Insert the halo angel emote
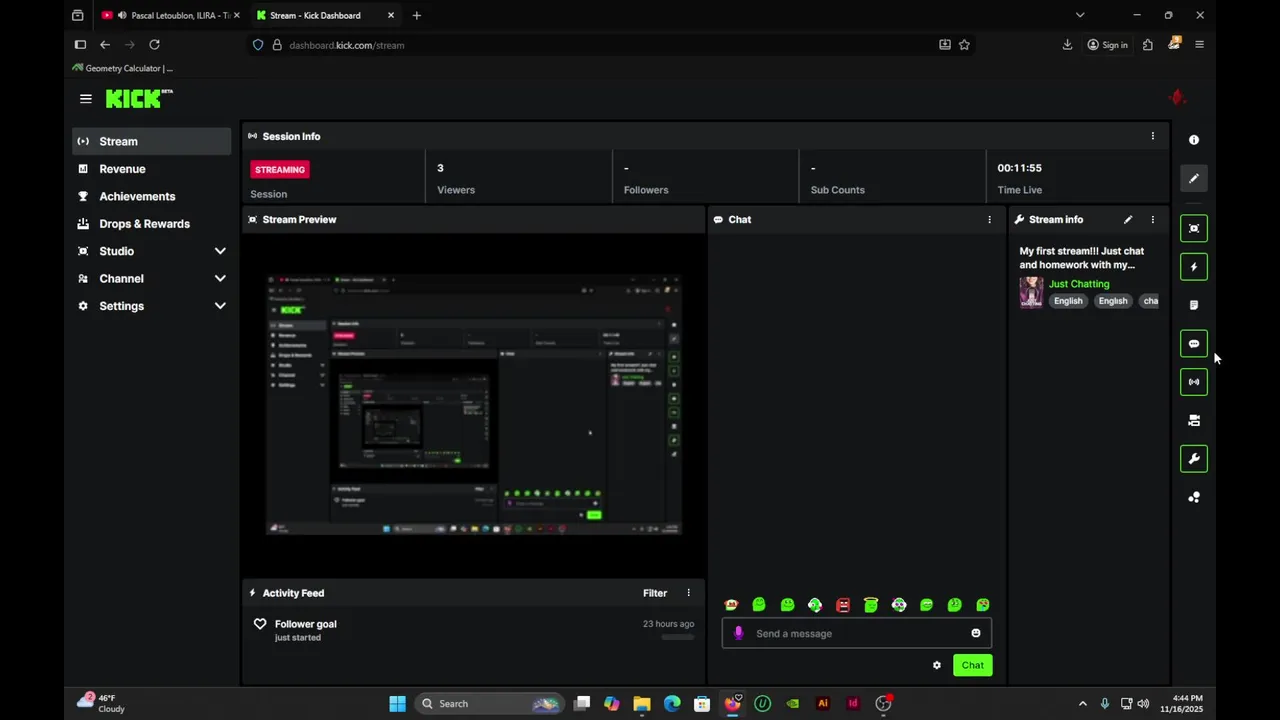1280x720 pixels. click(871, 605)
